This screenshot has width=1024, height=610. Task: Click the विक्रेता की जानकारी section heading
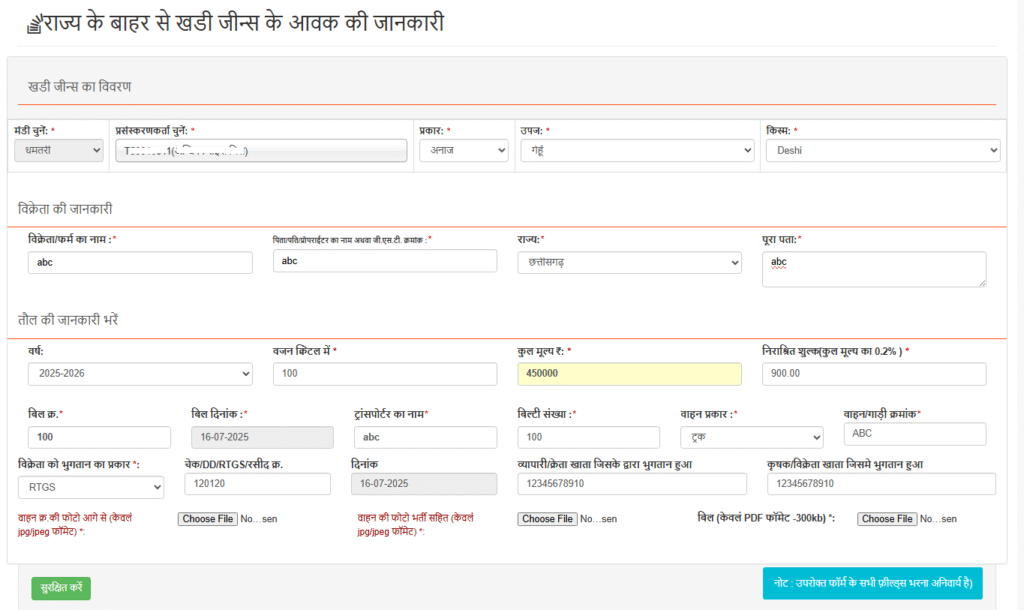click(65, 209)
